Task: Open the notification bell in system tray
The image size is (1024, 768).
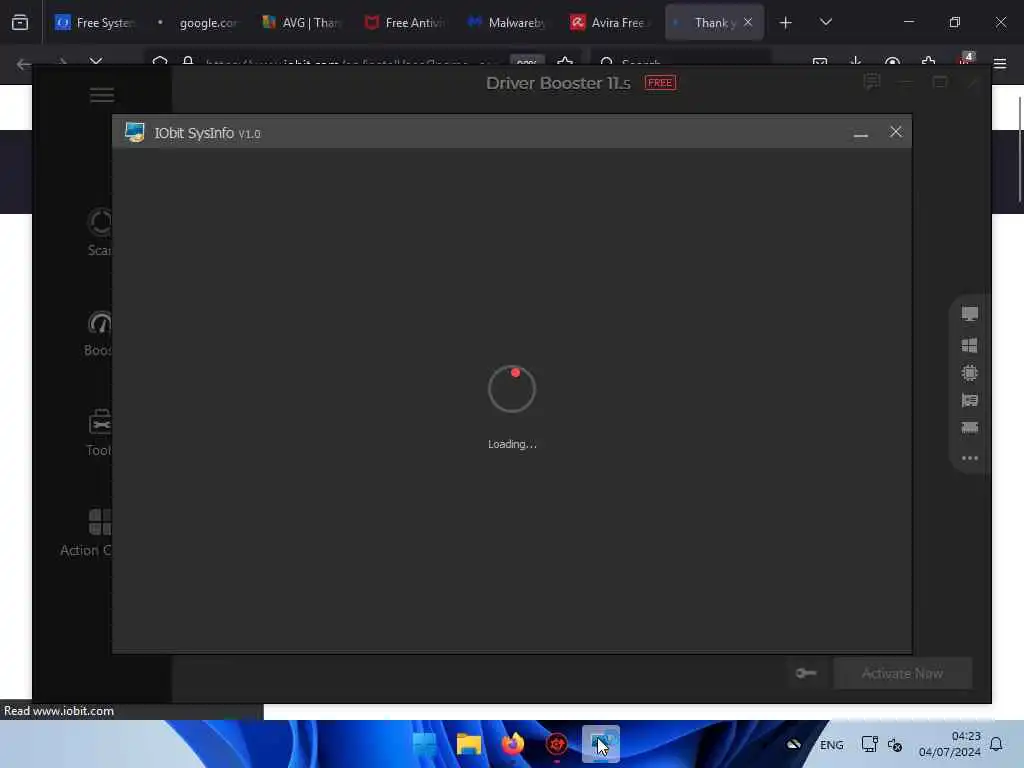Action: point(996,744)
